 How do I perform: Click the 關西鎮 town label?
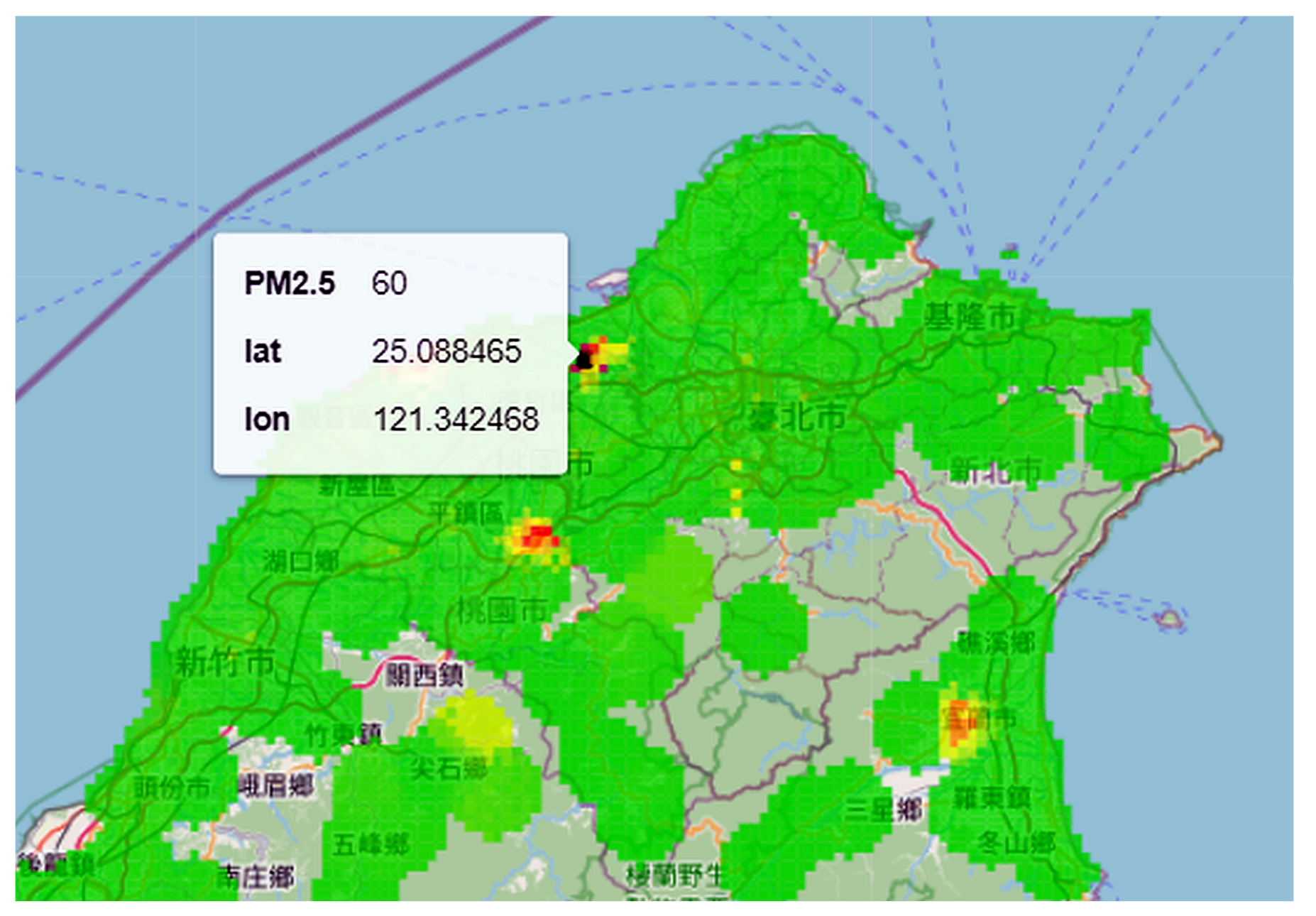pos(424,675)
